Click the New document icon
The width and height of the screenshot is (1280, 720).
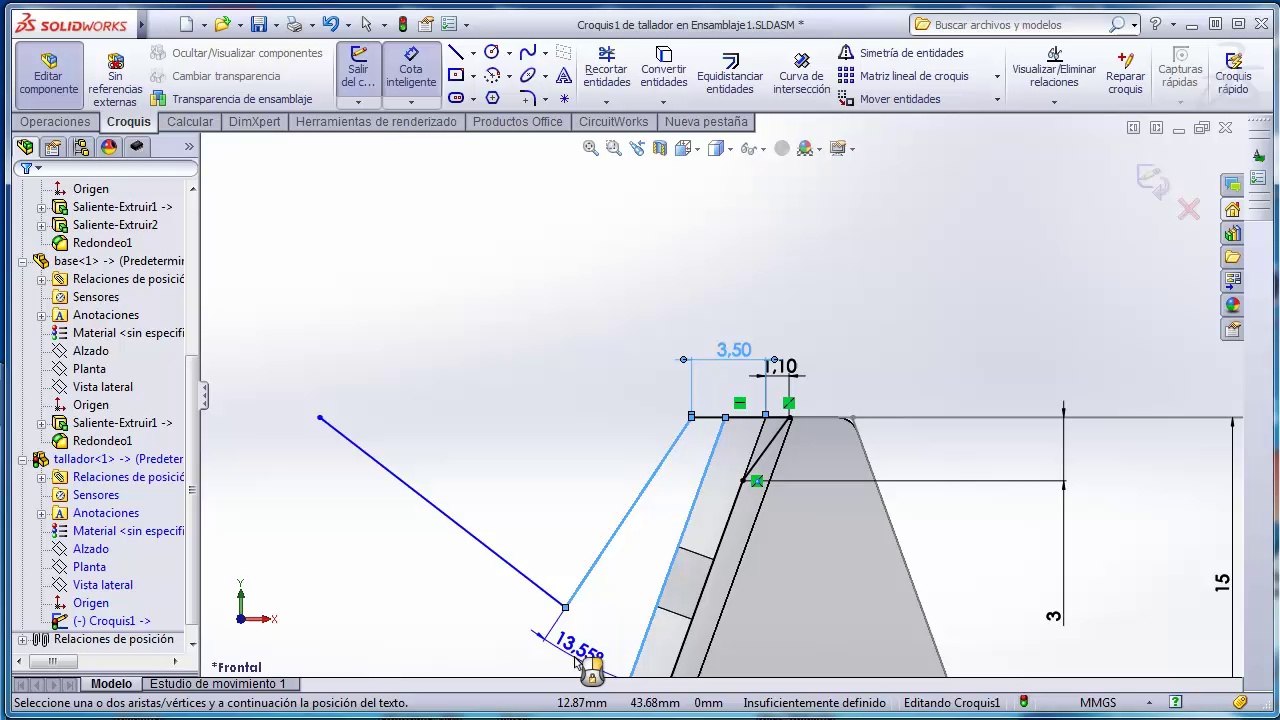[186, 24]
